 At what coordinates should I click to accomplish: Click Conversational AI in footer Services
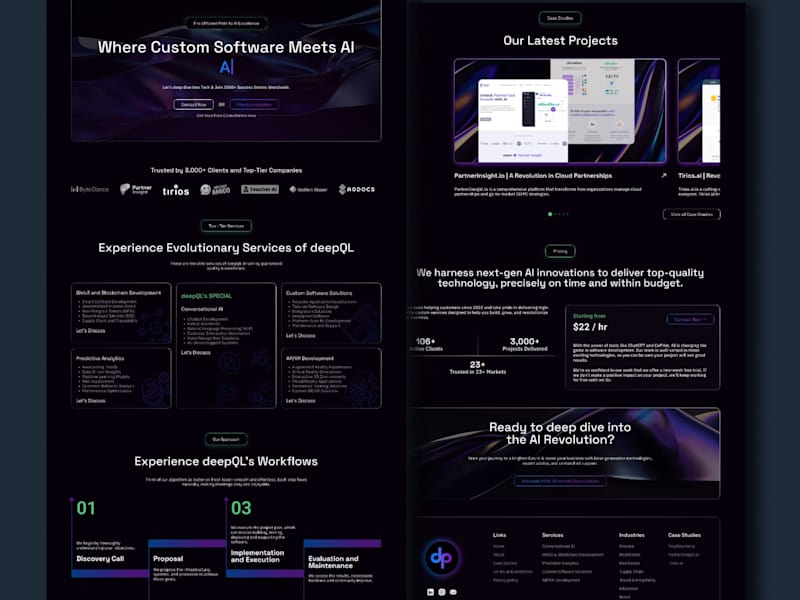pos(559,546)
